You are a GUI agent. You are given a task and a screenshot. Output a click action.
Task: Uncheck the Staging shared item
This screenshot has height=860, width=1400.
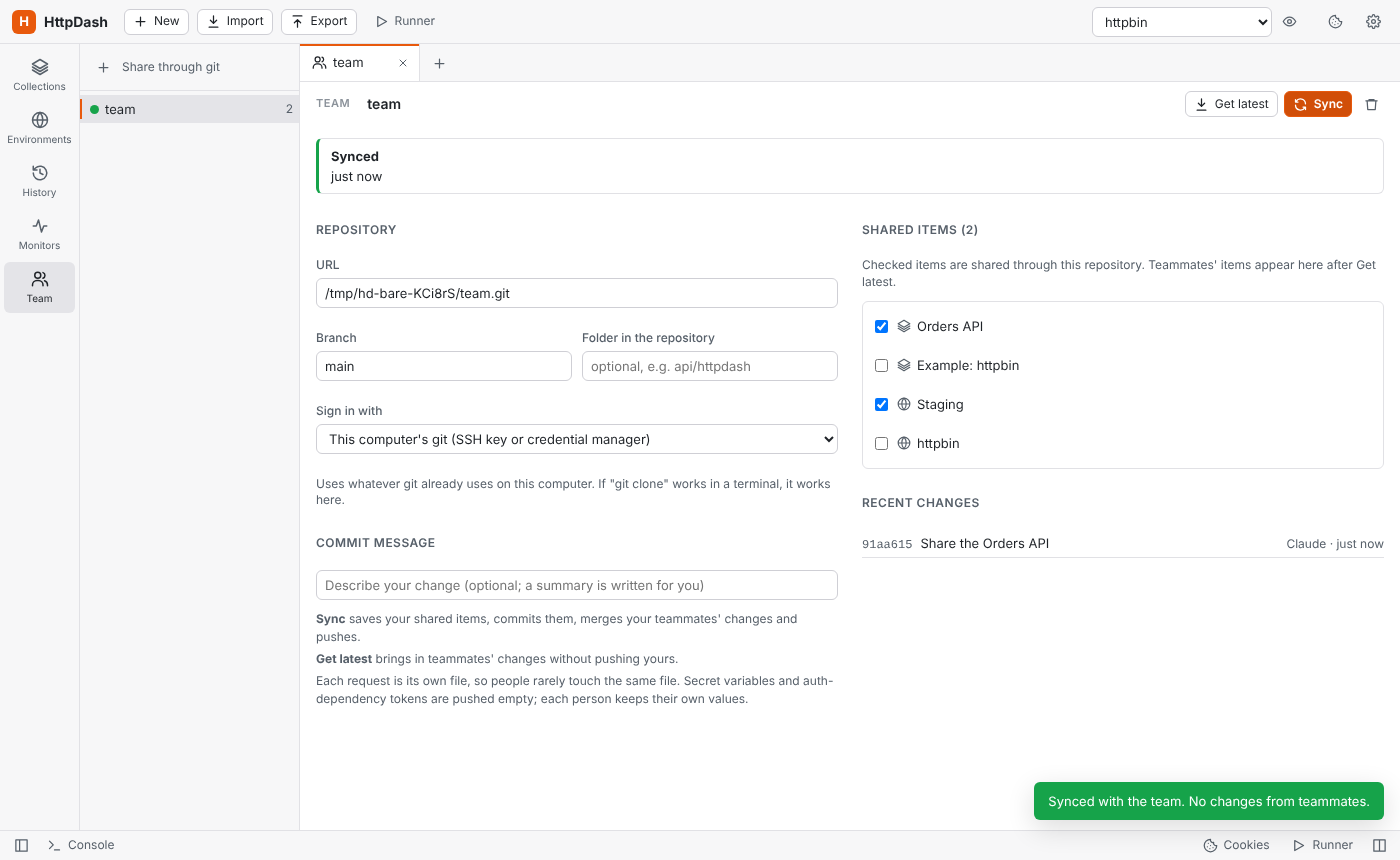tap(881, 405)
